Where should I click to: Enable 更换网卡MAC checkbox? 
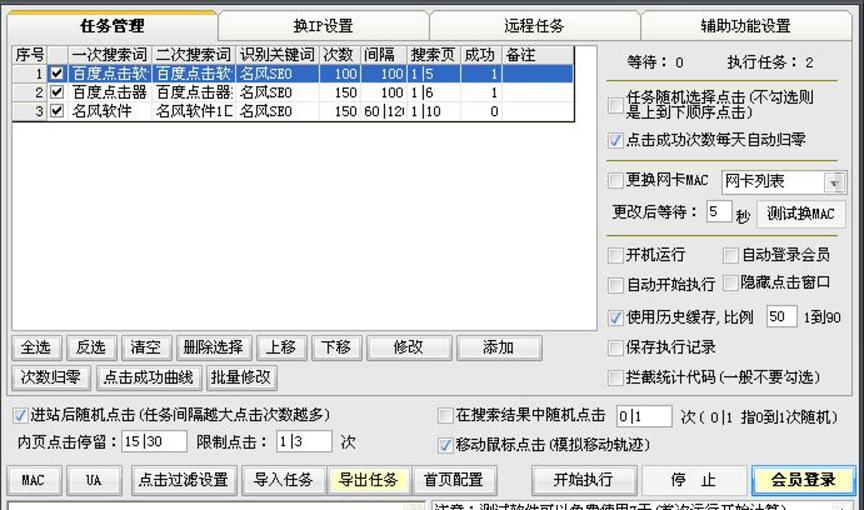[x=615, y=180]
